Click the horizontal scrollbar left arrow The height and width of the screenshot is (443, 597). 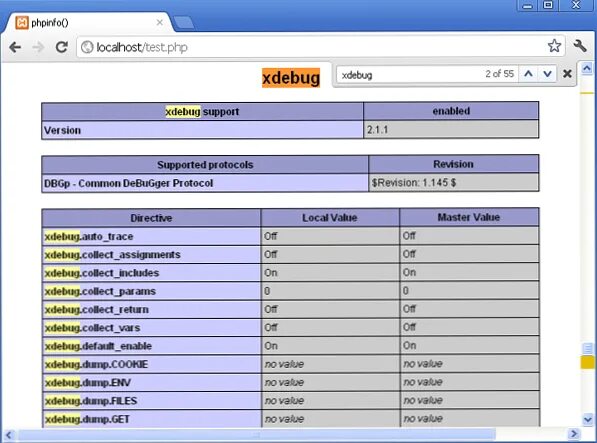click(10, 434)
